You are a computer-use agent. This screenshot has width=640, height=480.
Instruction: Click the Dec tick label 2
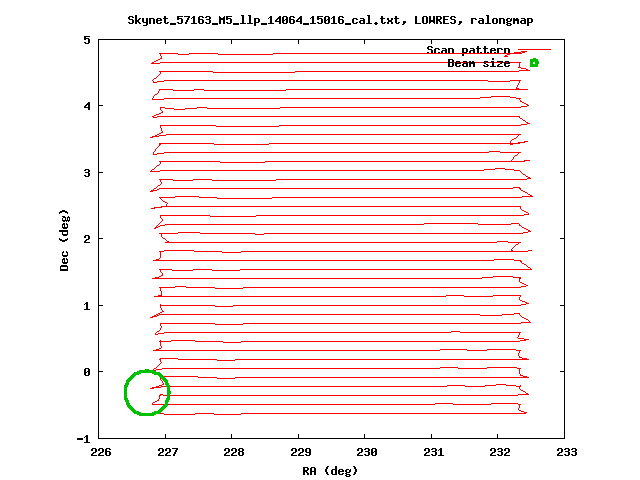(x=87, y=239)
